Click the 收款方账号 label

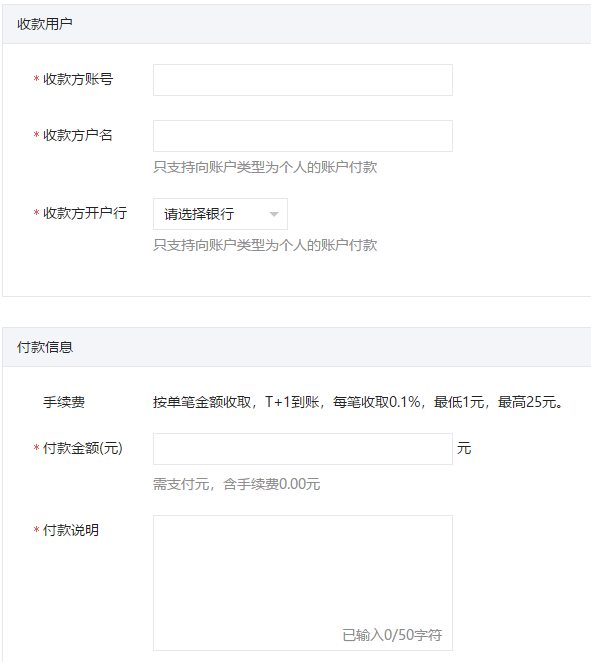click(78, 79)
